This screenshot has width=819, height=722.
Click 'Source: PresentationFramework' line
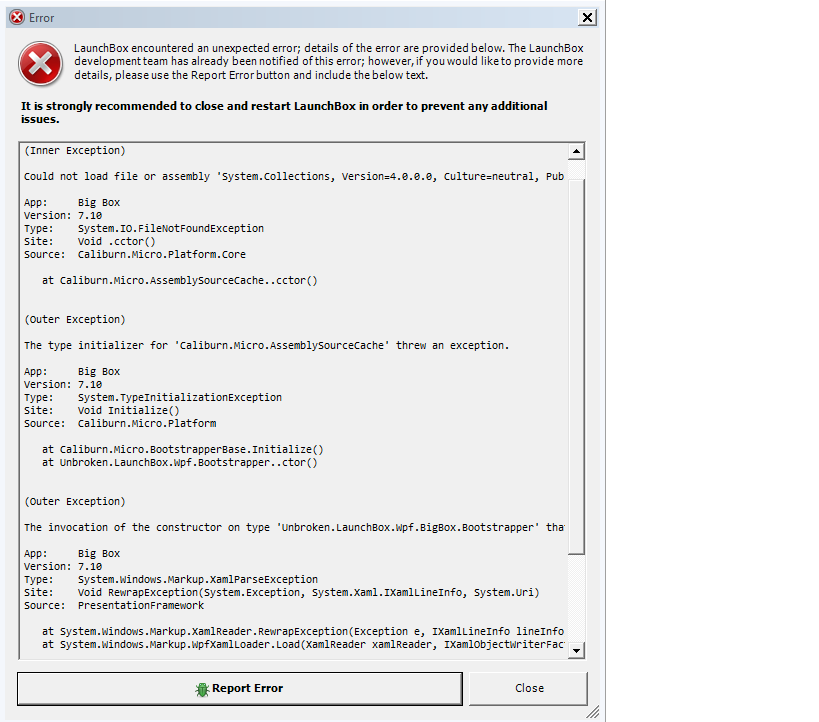tap(114, 605)
